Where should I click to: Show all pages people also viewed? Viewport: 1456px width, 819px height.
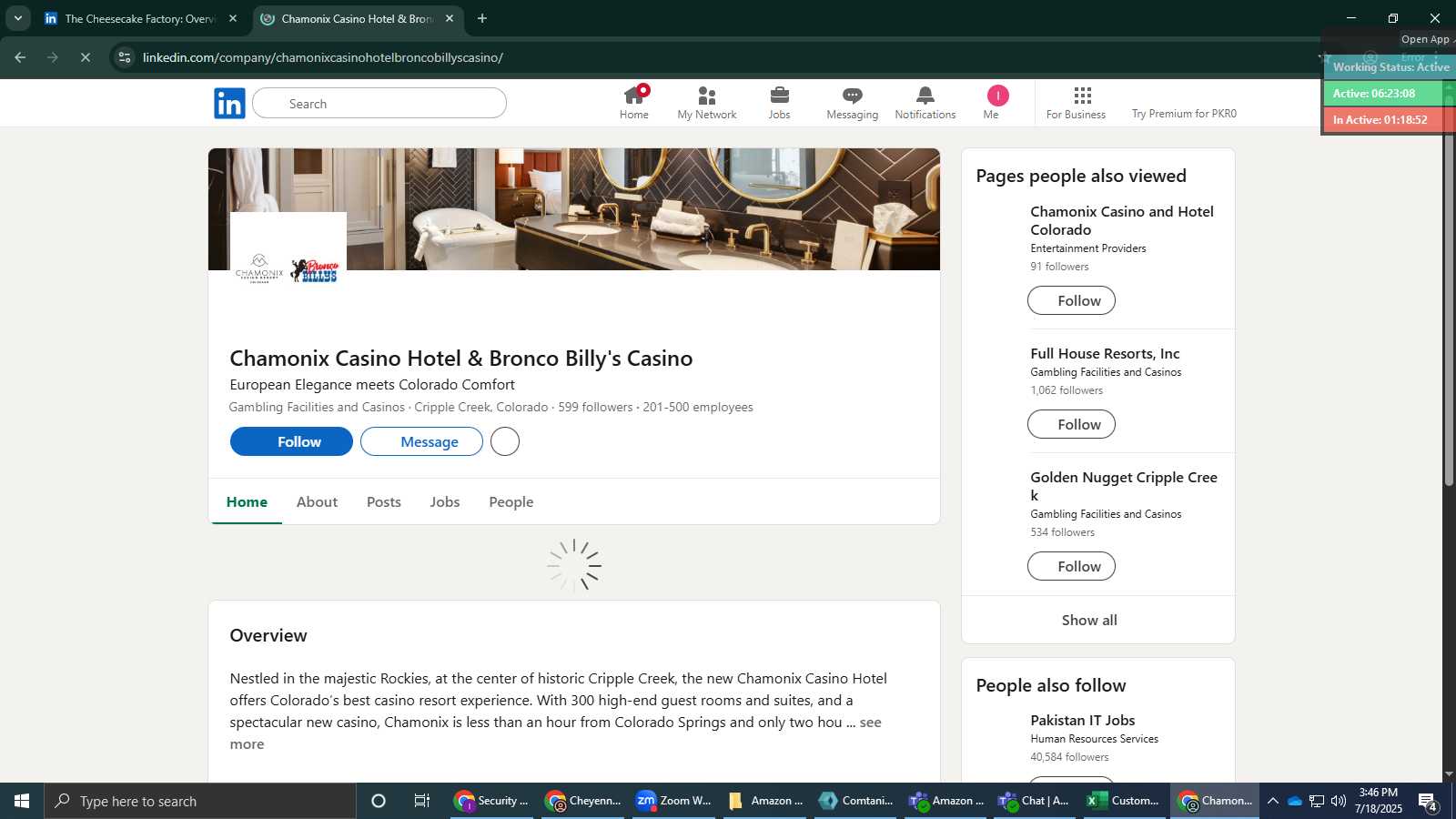click(1089, 620)
